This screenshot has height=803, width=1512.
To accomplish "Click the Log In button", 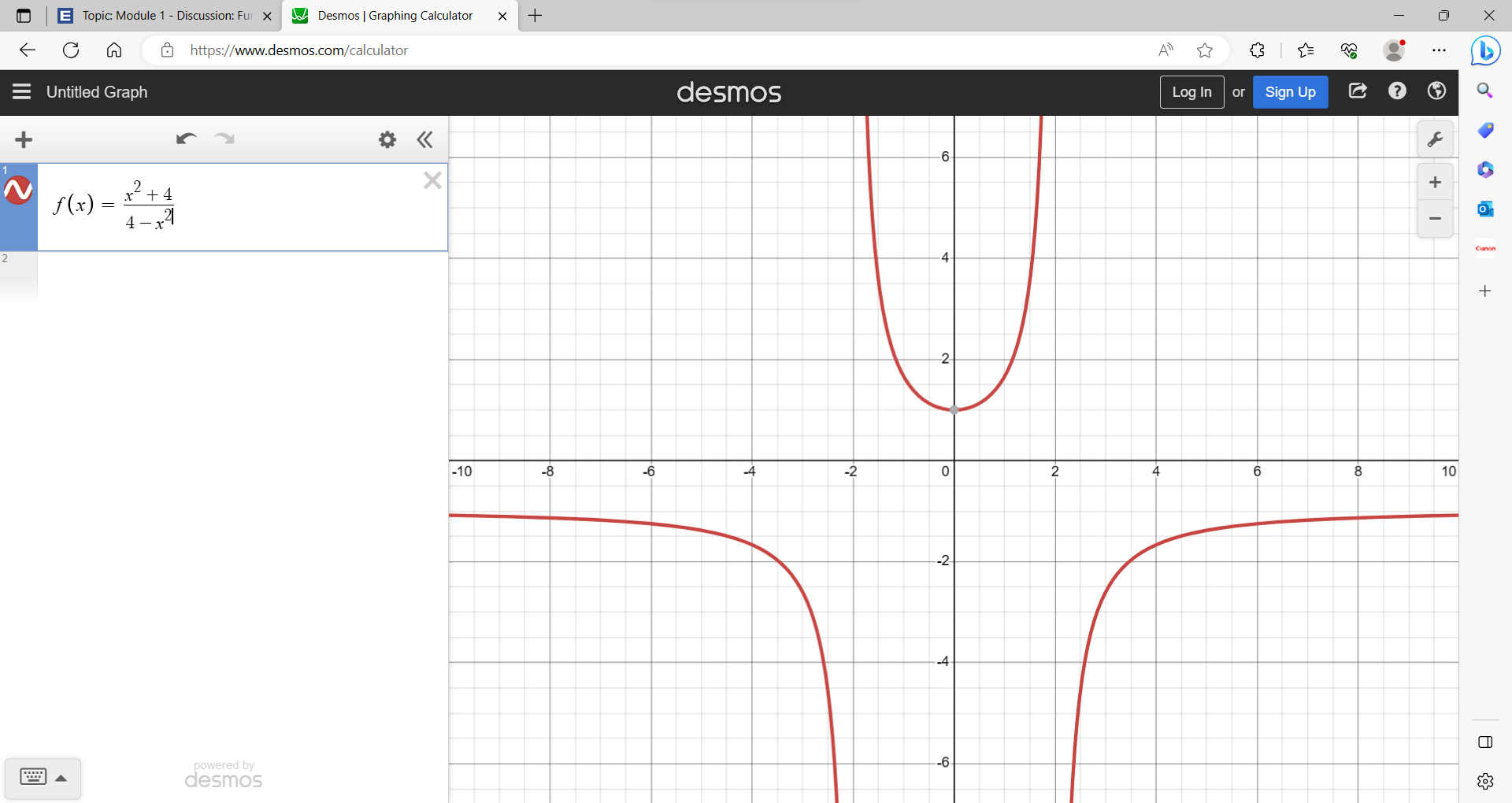I will tap(1191, 92).
